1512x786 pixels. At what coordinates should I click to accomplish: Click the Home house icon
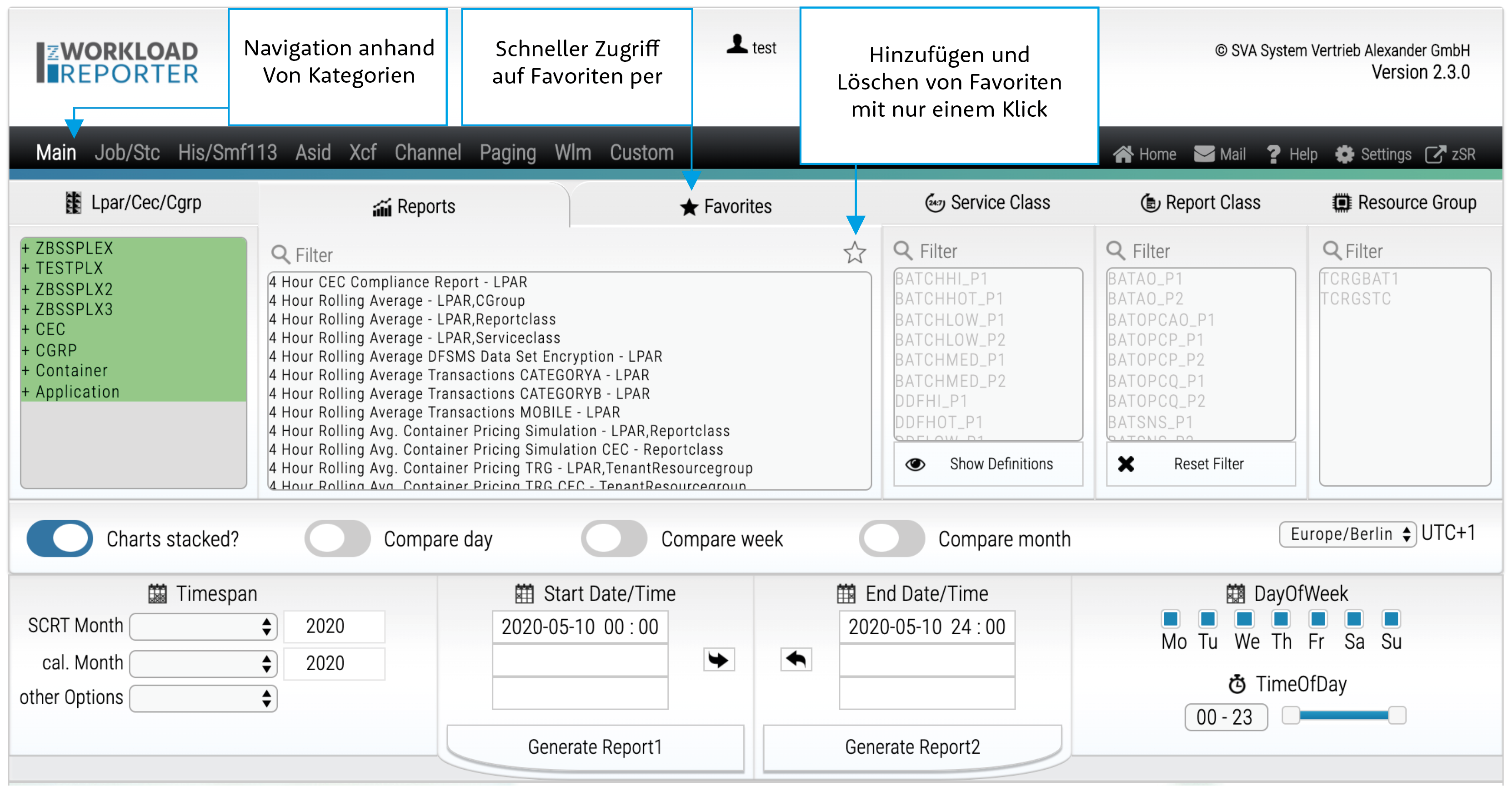(x=1122, y=154)
